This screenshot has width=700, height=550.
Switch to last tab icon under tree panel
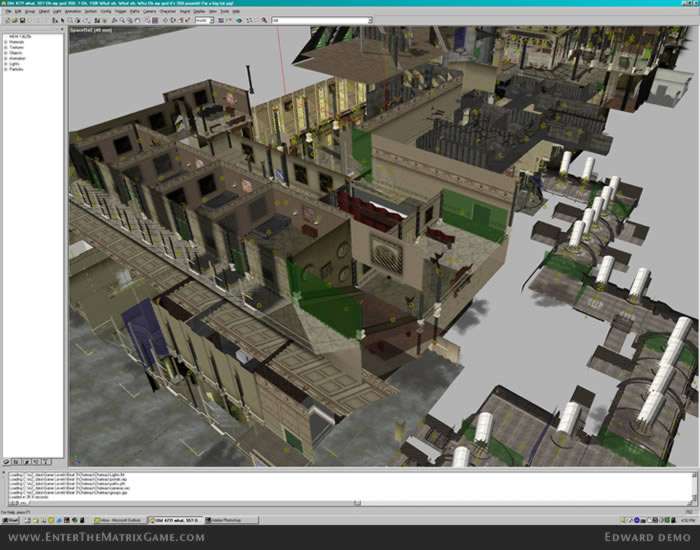46,462
